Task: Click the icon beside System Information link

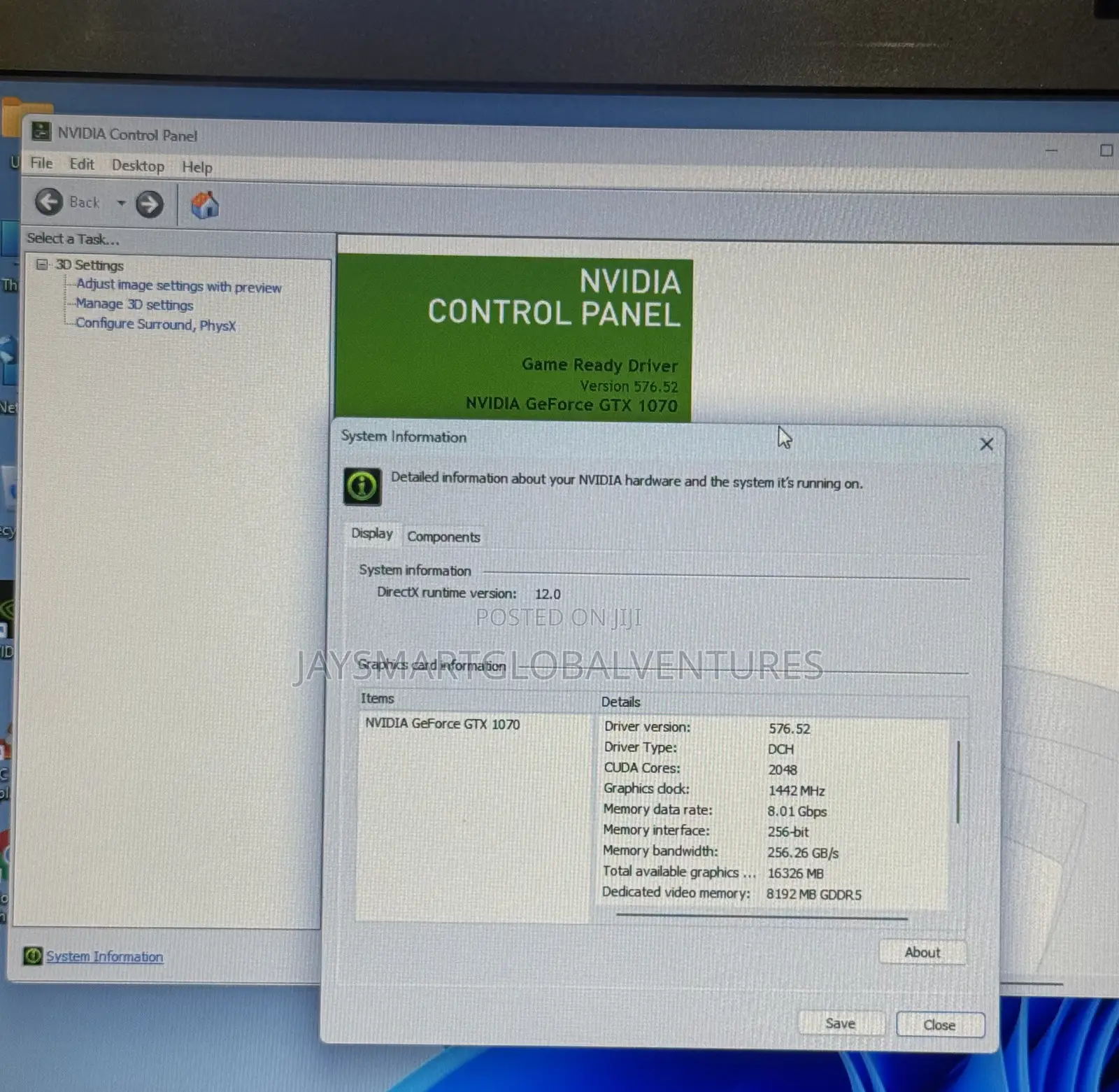Action: (33, 956)
